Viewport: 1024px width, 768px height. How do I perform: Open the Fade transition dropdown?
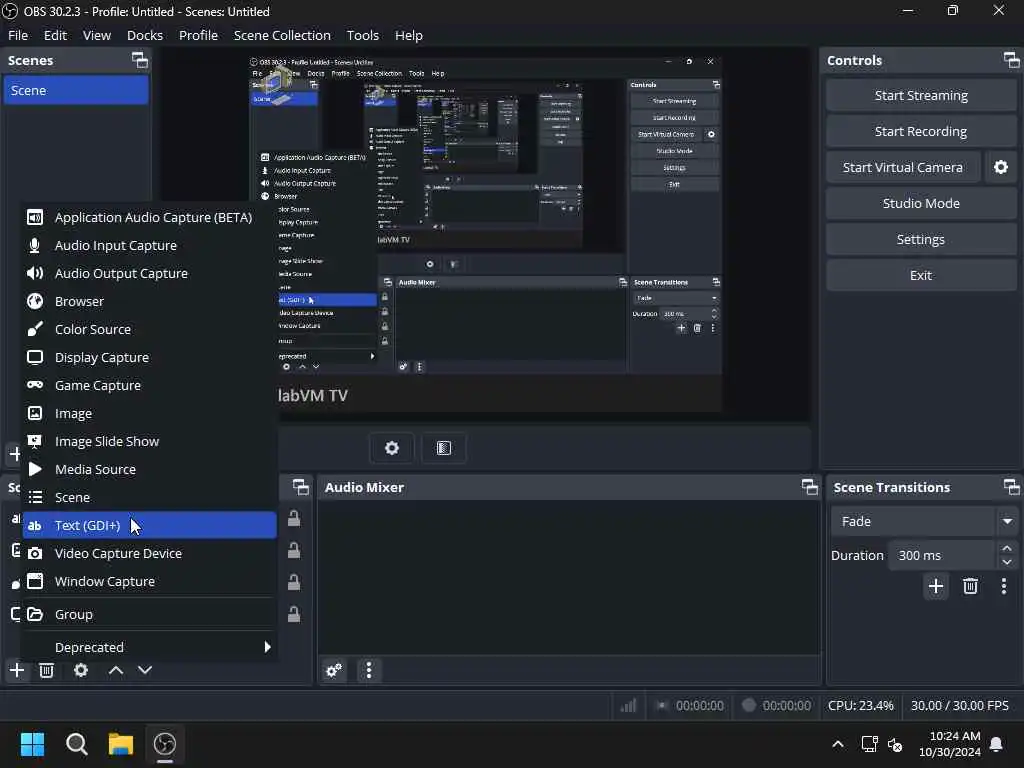(923, 521)
